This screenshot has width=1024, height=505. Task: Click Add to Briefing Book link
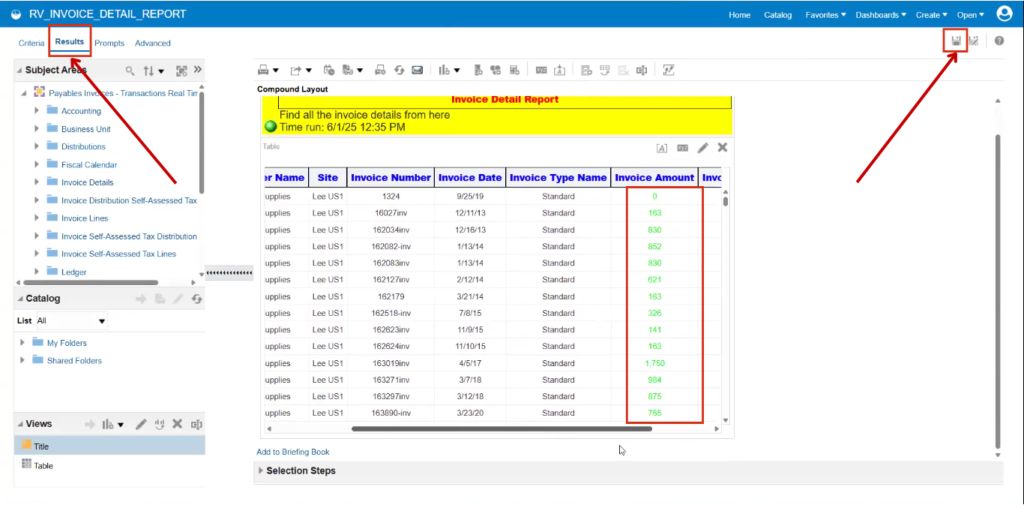coord(293,451)
